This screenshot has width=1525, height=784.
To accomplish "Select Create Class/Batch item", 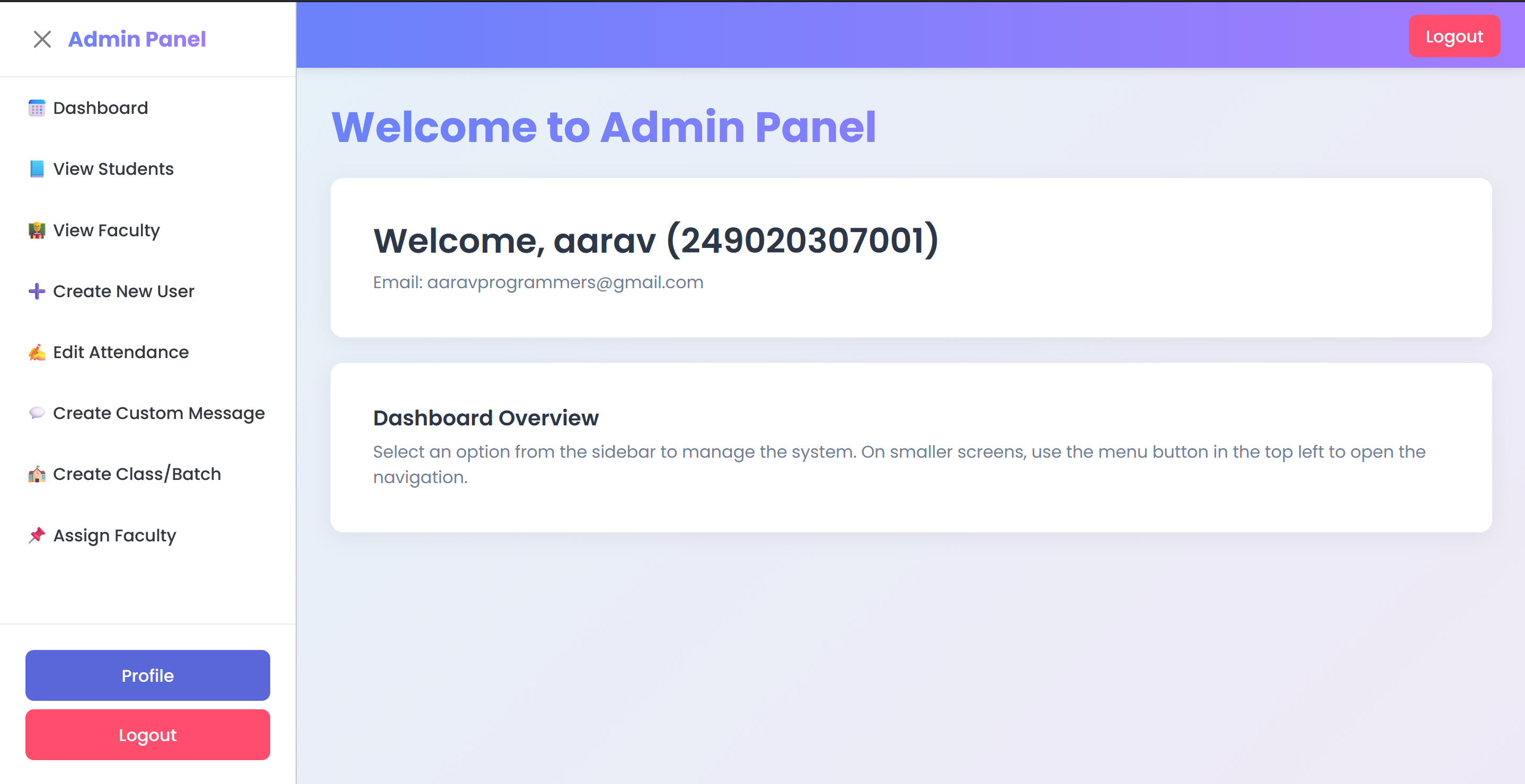I will (137, 474).
